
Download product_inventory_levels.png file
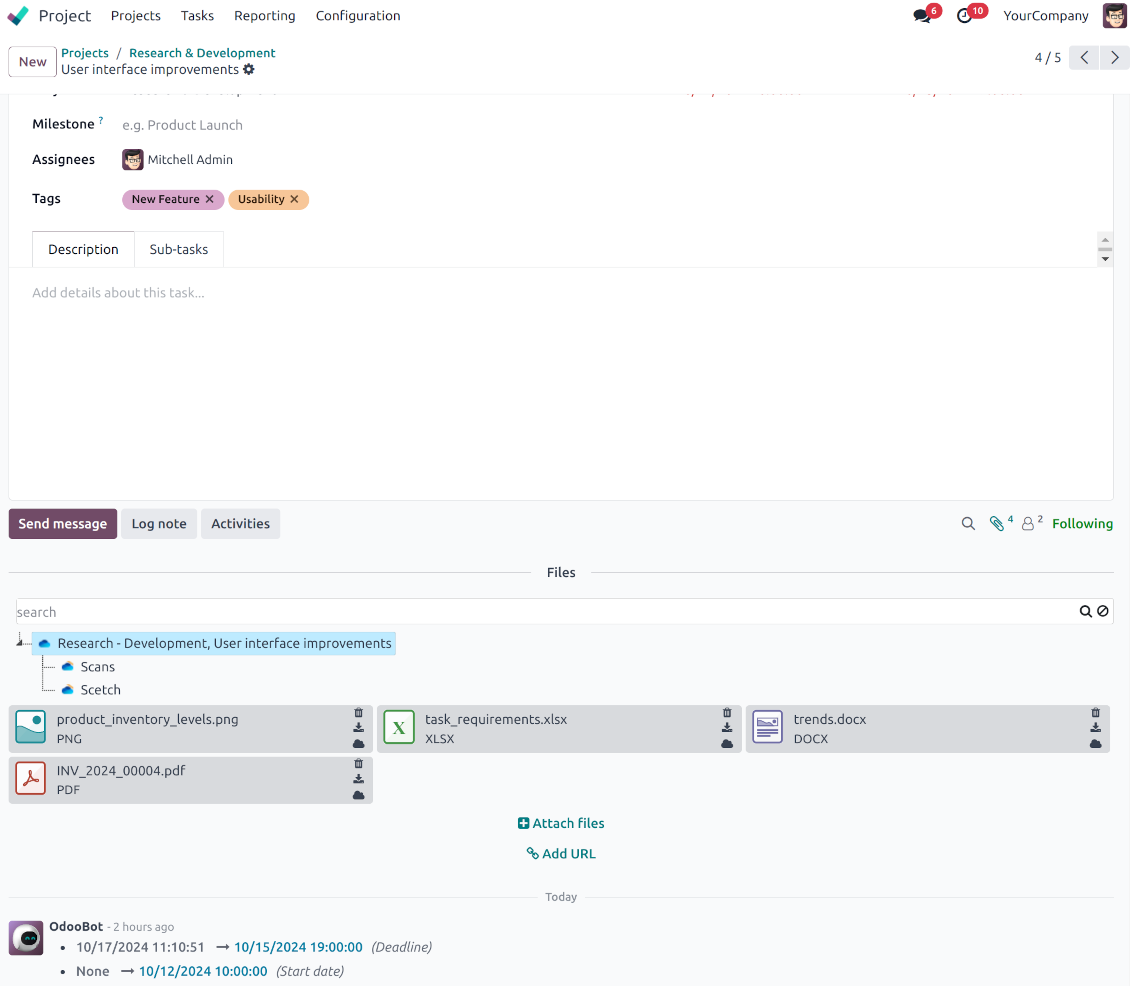[358, 728]
